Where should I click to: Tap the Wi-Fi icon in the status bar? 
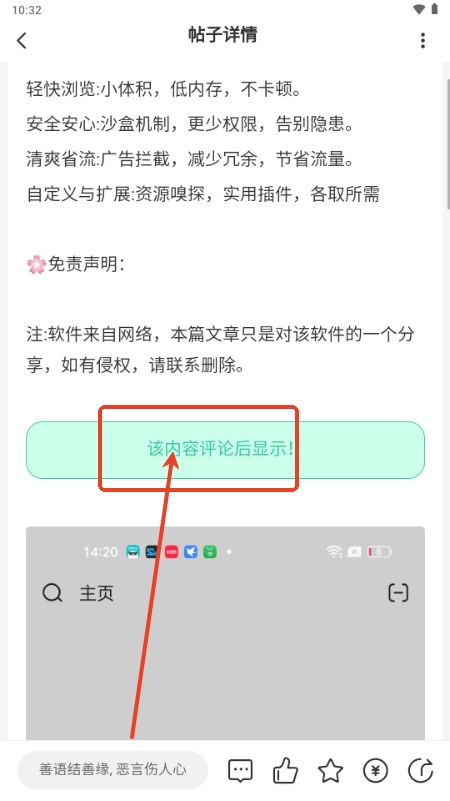pyautogui.click(x=419, y=9)
